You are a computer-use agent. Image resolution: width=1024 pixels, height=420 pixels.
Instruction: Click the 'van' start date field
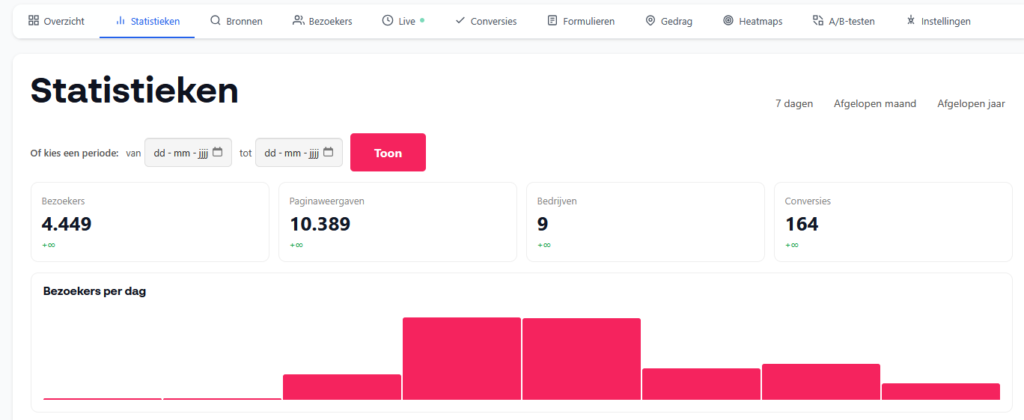(x=188, y=153)
